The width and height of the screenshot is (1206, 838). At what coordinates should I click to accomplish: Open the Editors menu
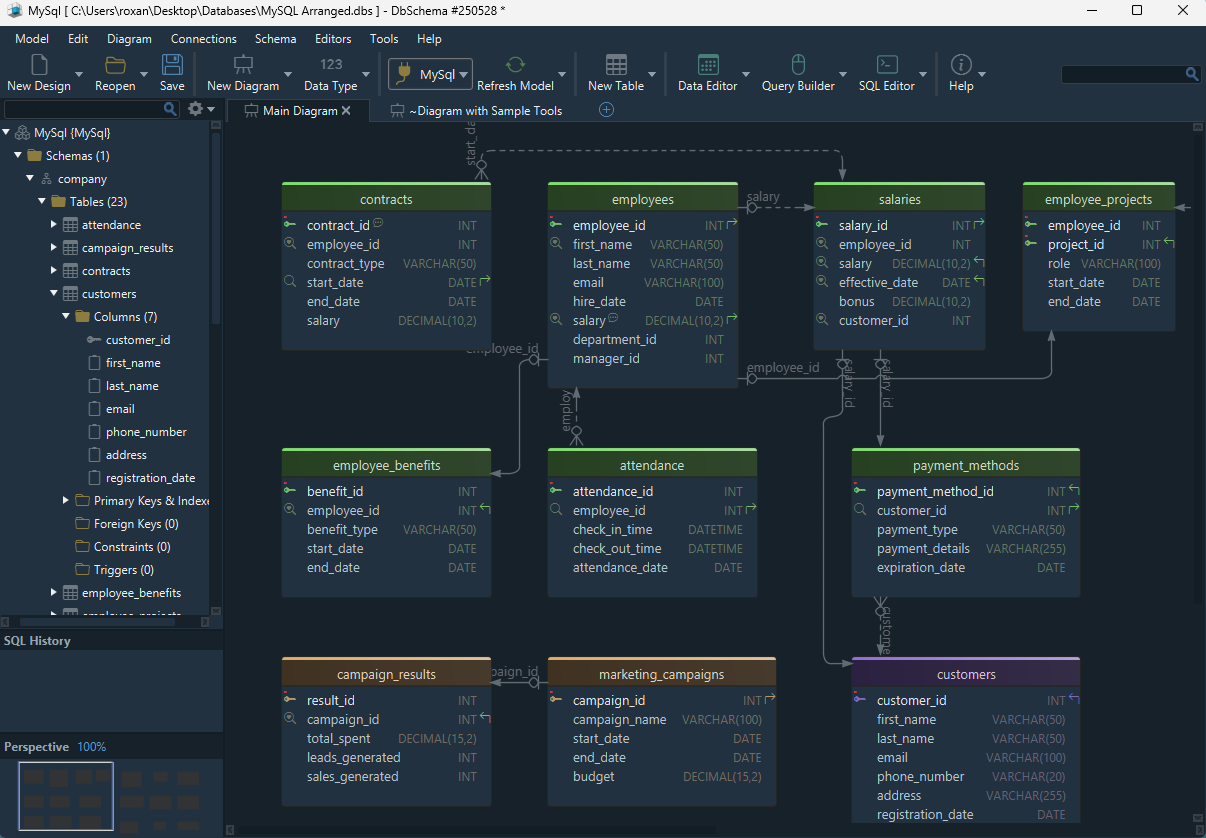[333, 39]
